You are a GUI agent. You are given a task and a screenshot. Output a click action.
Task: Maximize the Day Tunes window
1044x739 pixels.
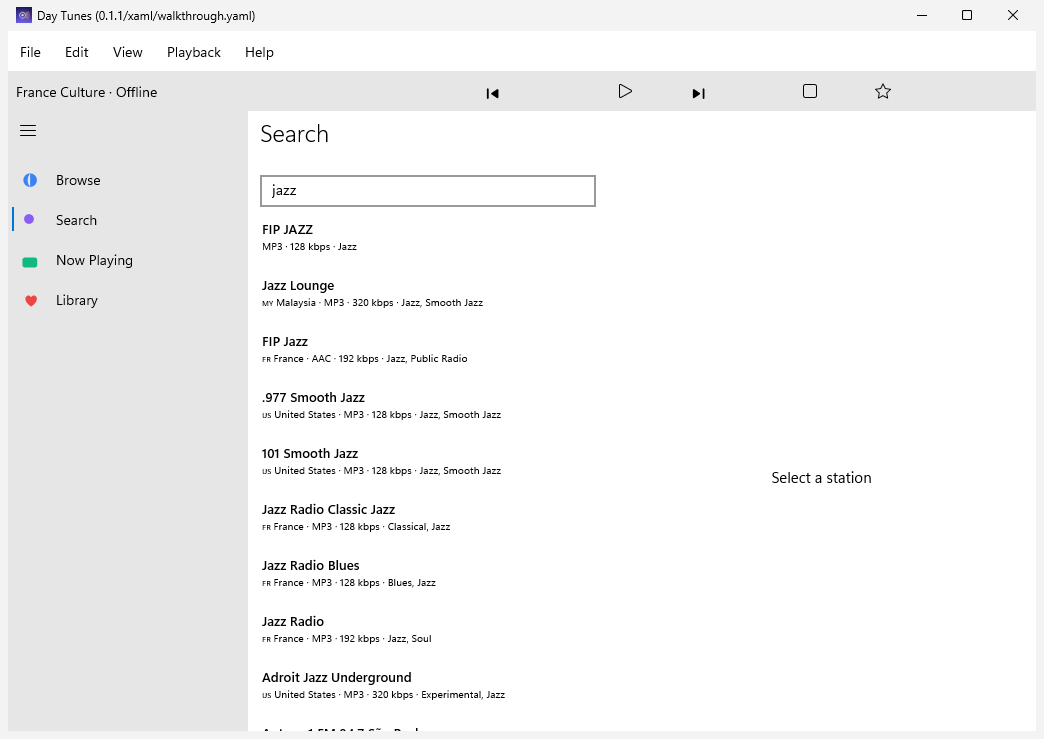pyautogui.click(x=967, y=15)
